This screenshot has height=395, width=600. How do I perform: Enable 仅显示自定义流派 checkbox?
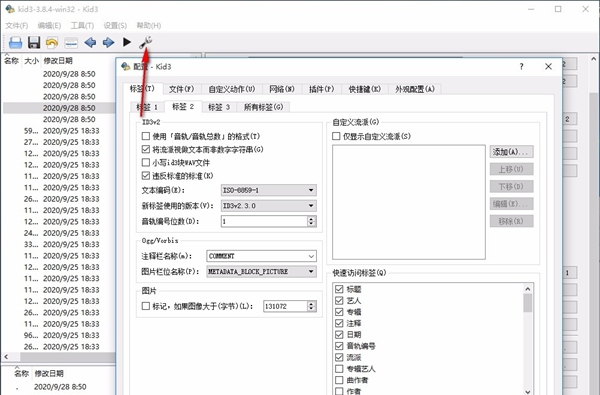[336, 136]
